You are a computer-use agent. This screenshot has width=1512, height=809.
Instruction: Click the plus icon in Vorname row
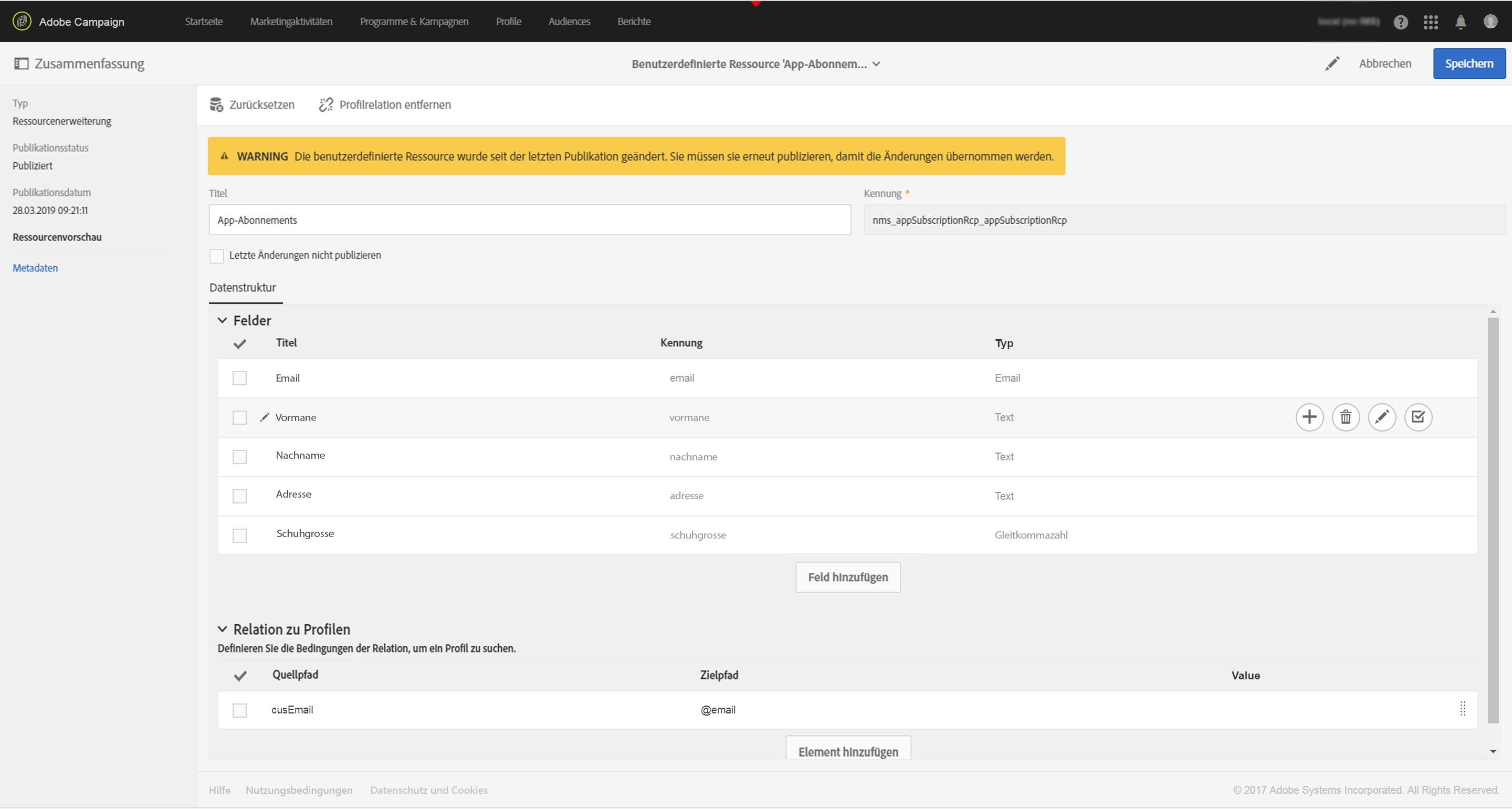[1309, 417]
